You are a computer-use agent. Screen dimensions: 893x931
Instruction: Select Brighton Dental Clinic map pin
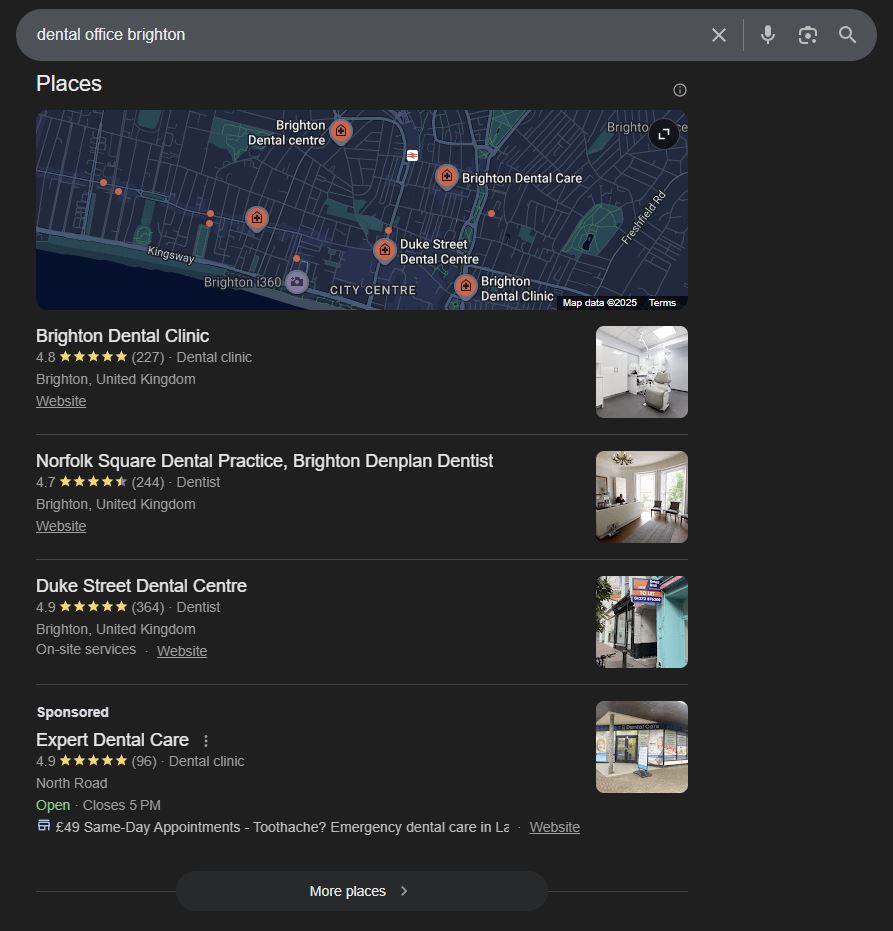(466, 287)
